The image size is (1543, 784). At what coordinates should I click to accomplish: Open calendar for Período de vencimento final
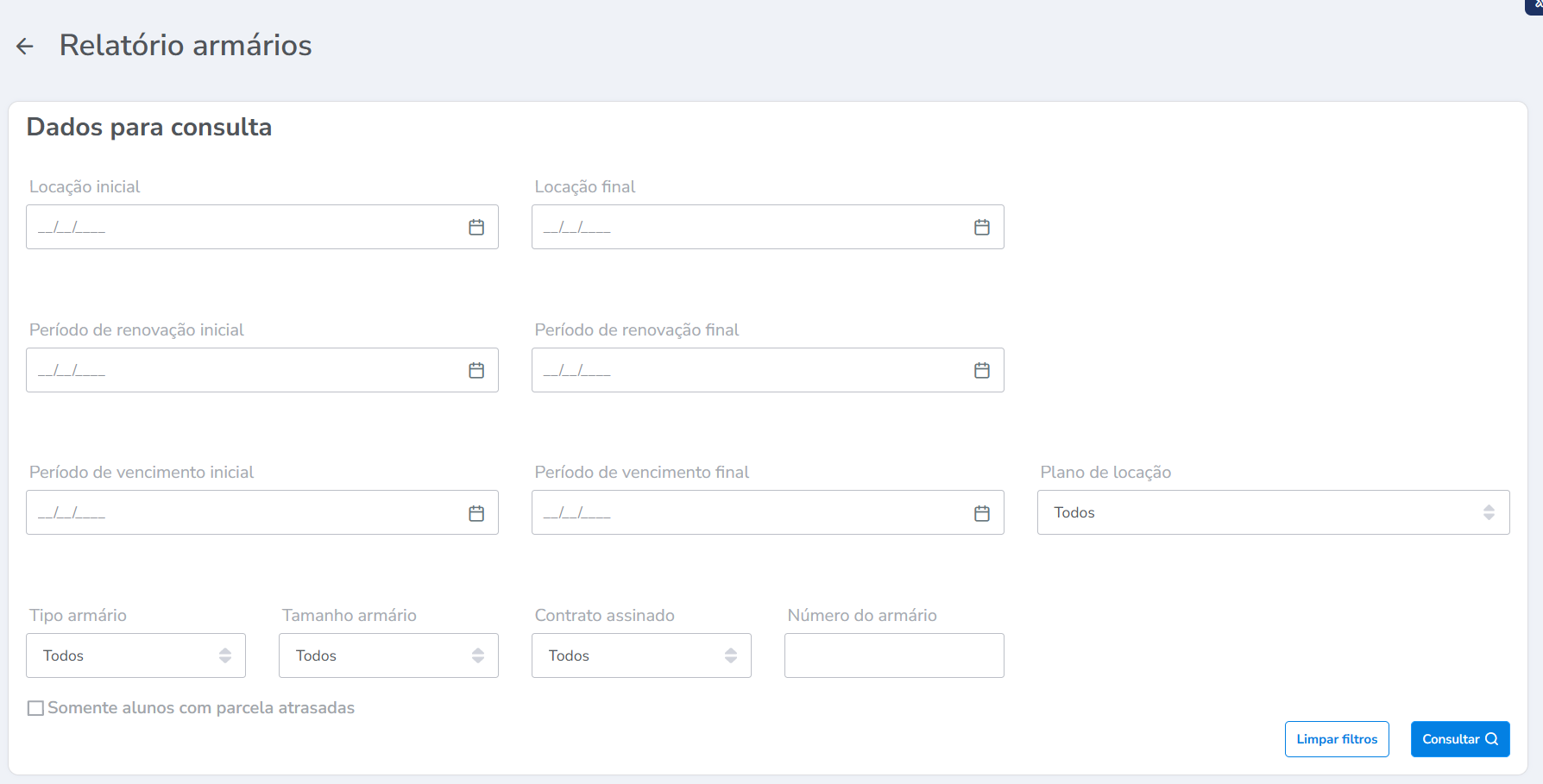coord(981,514)
